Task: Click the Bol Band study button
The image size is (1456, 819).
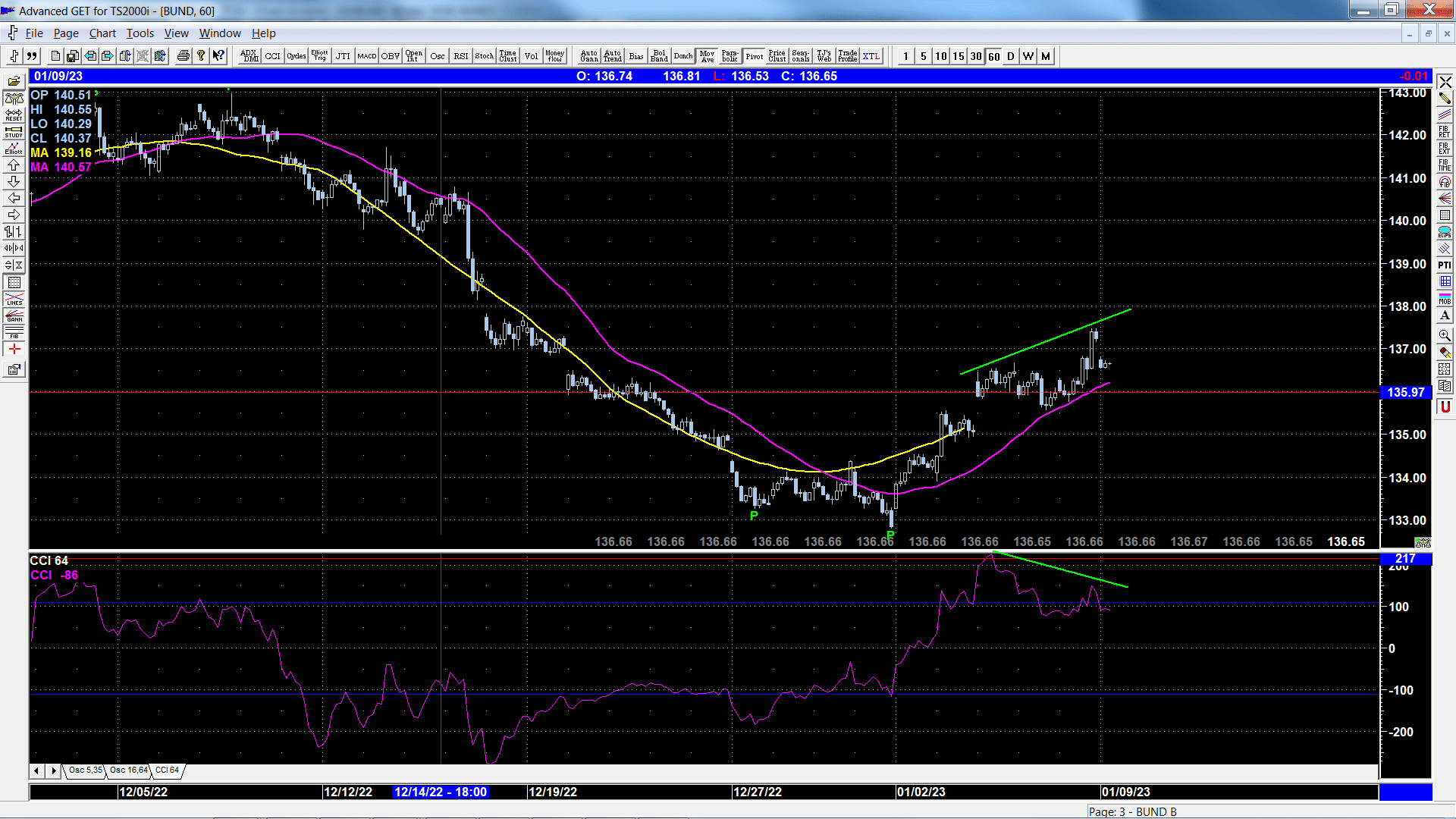Action: coord(660,56)
